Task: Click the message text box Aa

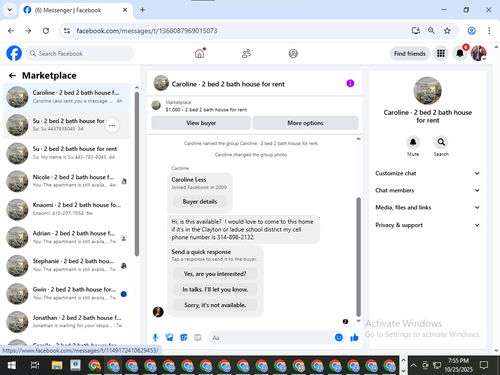Action: (272, 338)
